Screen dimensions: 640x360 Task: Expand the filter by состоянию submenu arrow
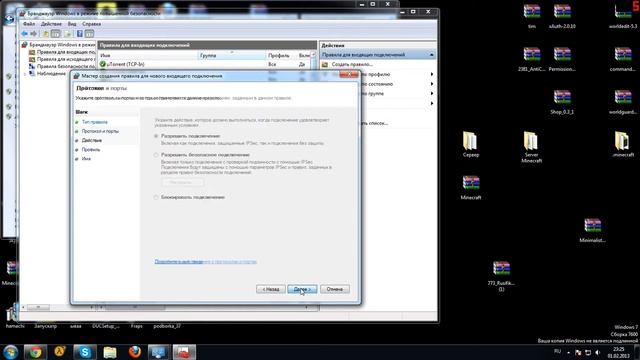pyautogui.click(x=432, y=84)
